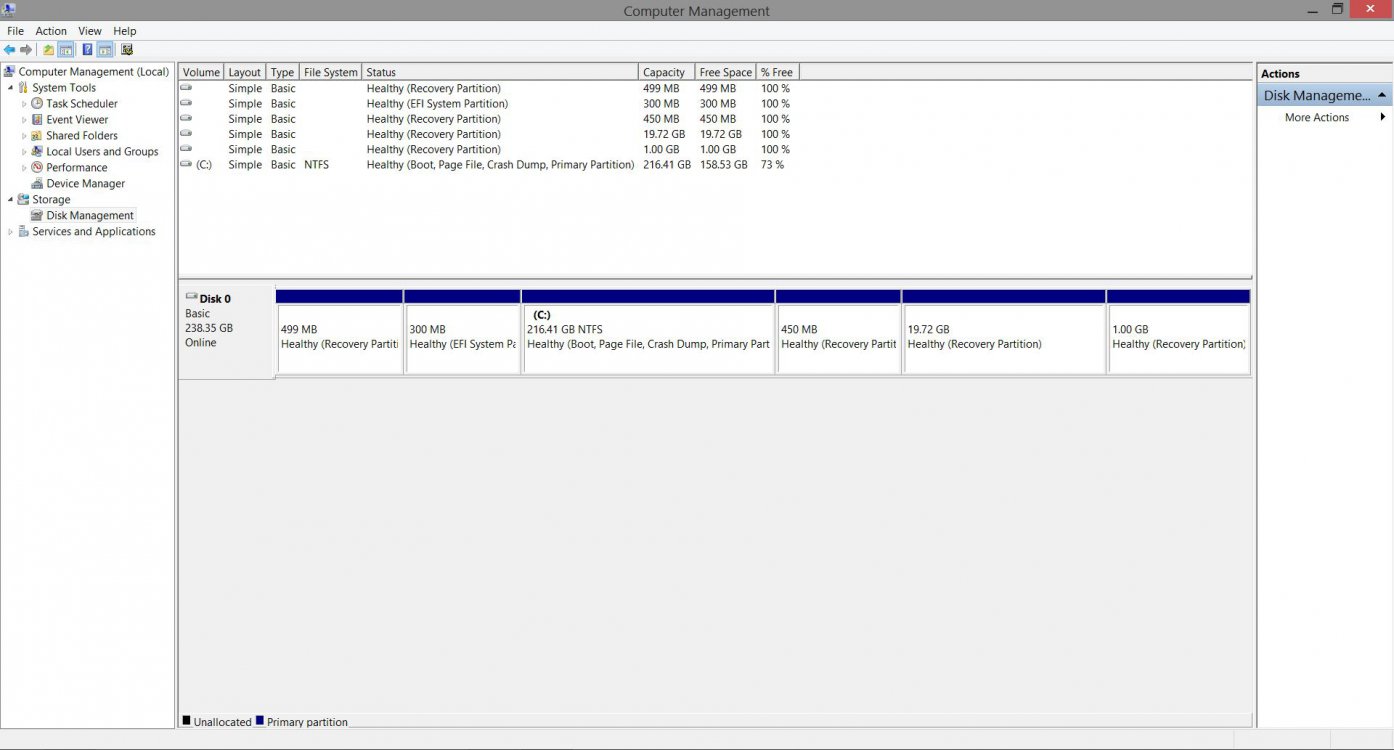Click the drive icon of the 300 MB volume row

tap(186, 103)
